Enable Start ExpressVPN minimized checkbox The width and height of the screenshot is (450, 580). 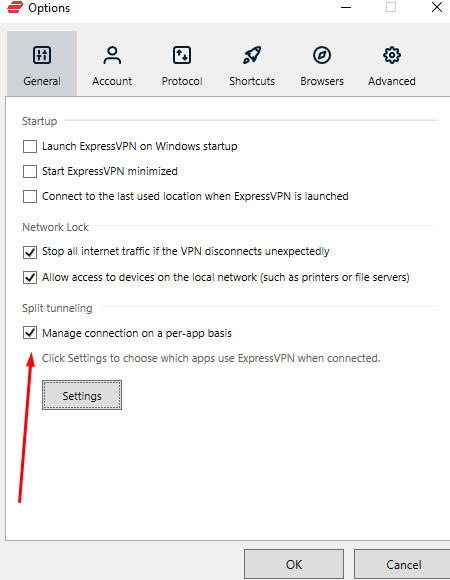point(30,171)
